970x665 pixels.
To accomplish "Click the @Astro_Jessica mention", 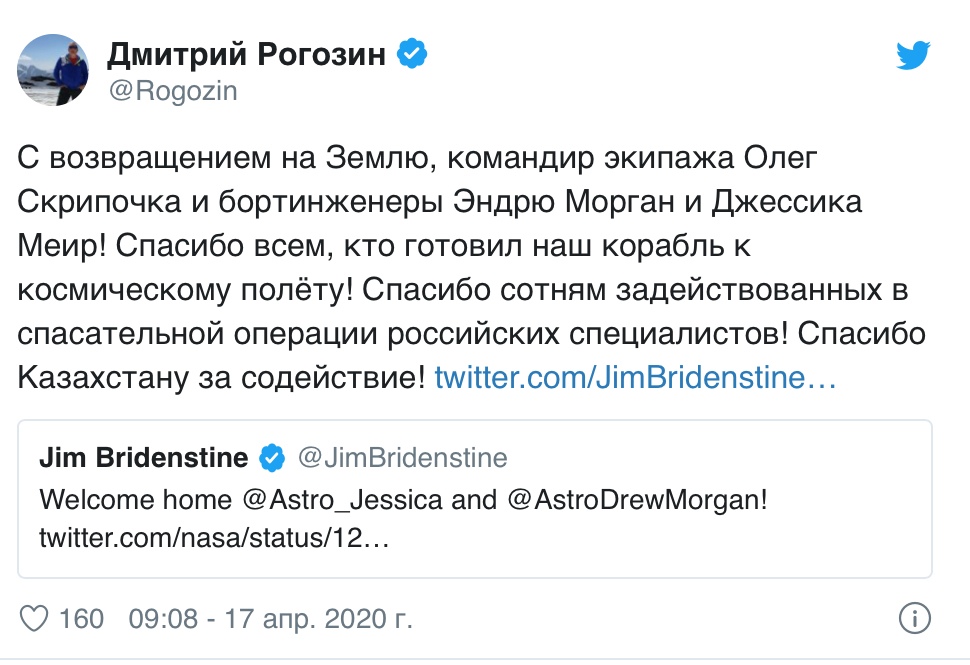I will tap(343, 500).
